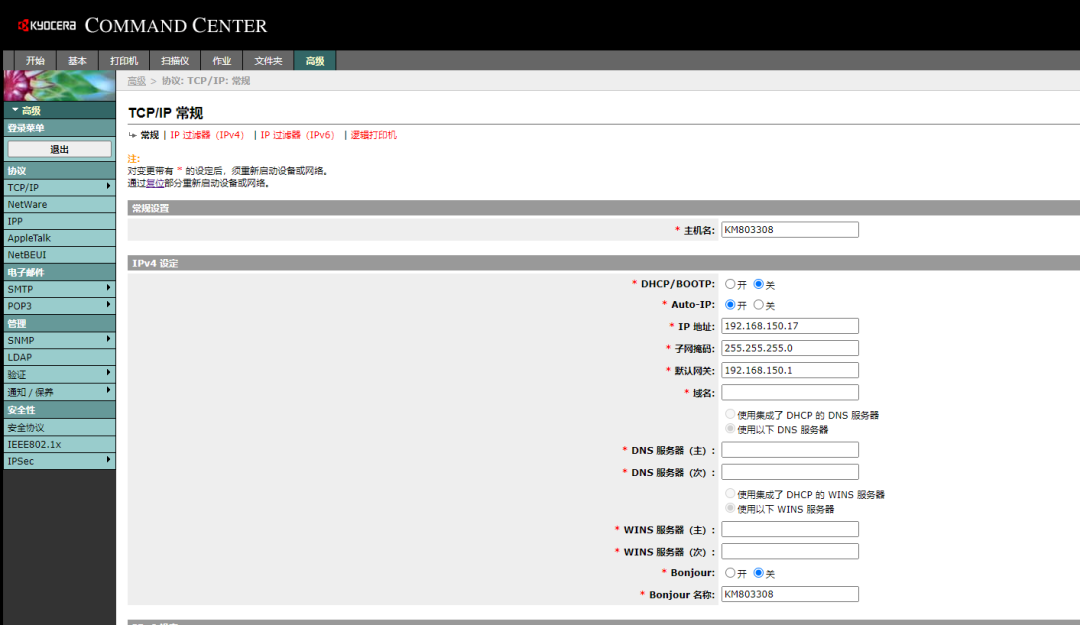Viewport: 1080px width, 625px height.
Task: Expand POP3 submenu arrow
Action: 108,305
